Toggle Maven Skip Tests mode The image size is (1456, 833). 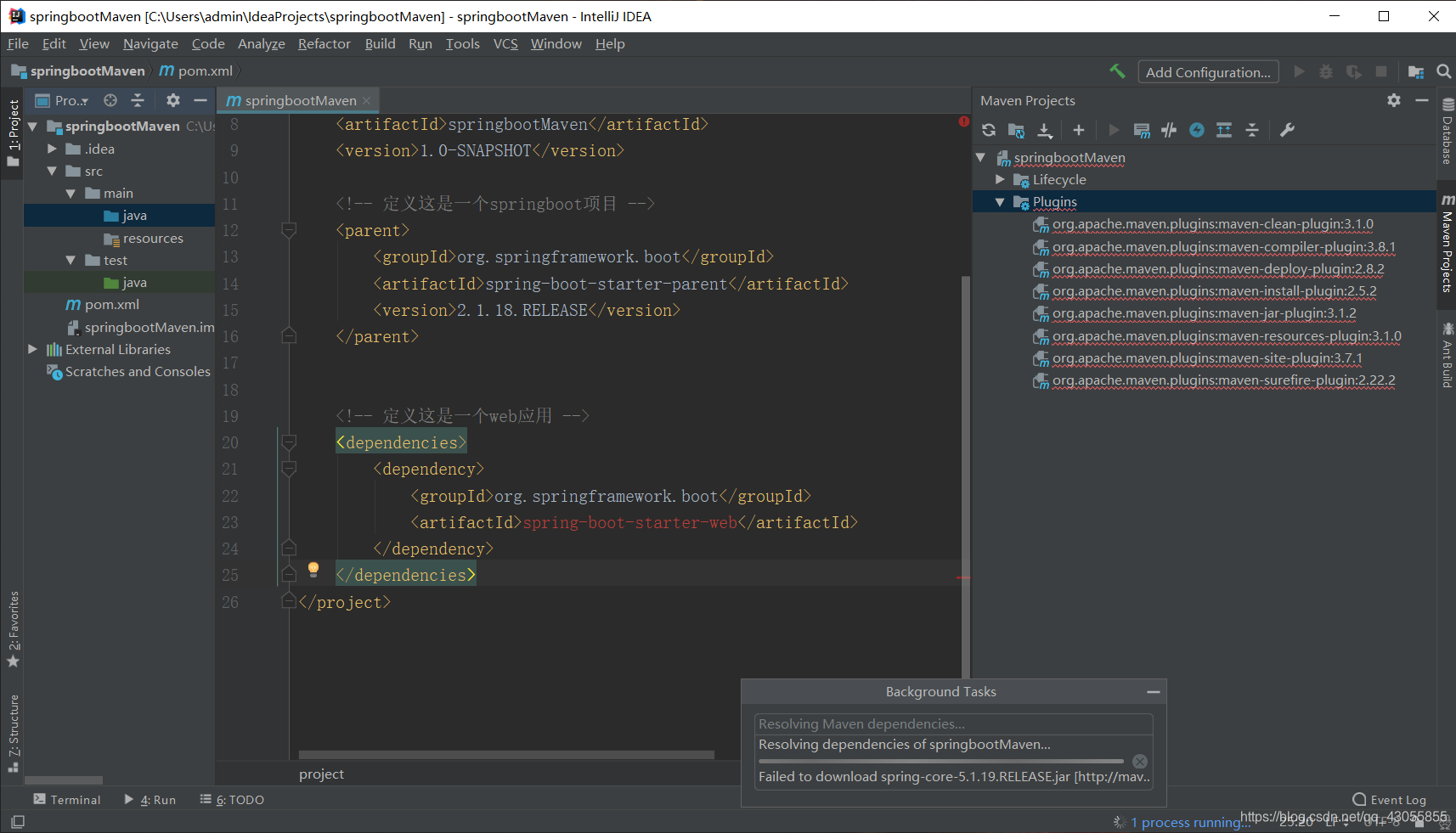point(1197,130)
